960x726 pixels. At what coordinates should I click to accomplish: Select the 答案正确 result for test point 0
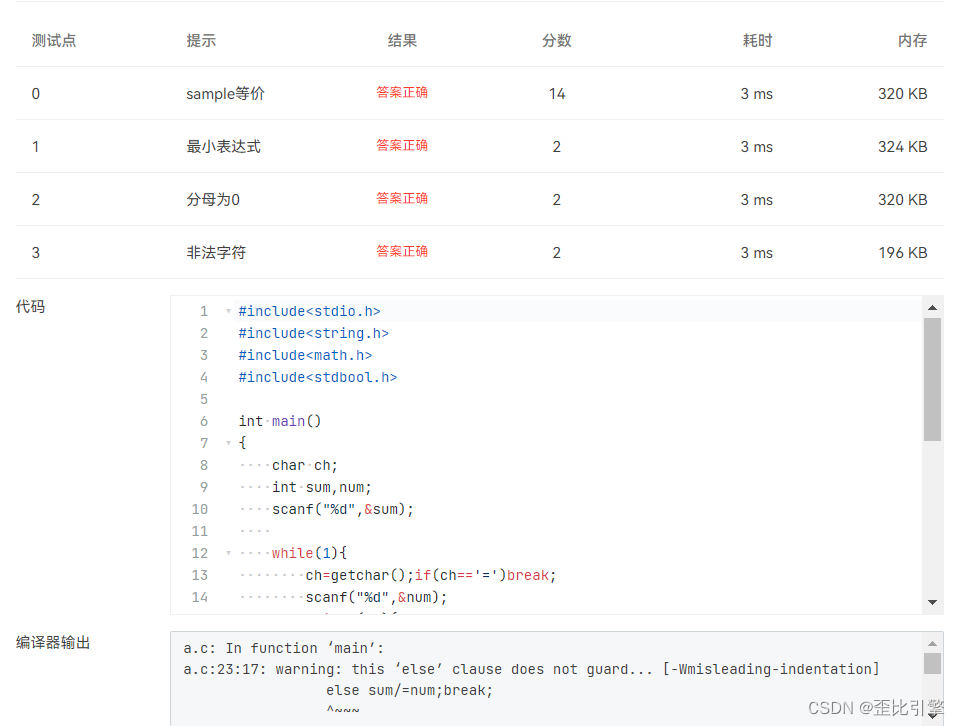(402, 94)
